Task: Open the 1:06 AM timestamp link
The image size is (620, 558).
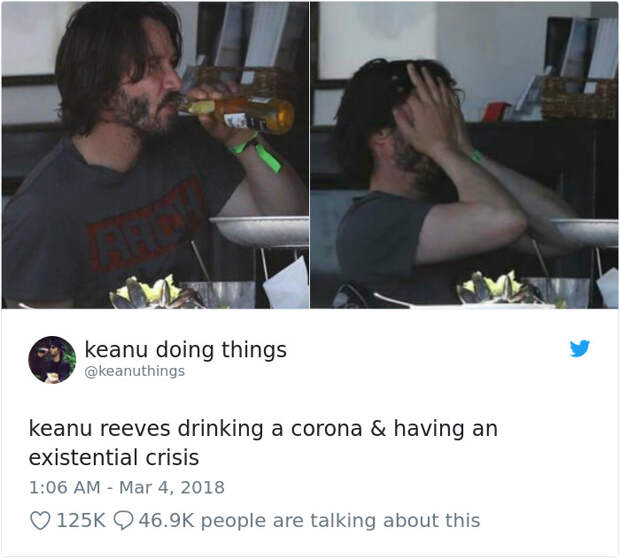Action: (x=64, y=487)
